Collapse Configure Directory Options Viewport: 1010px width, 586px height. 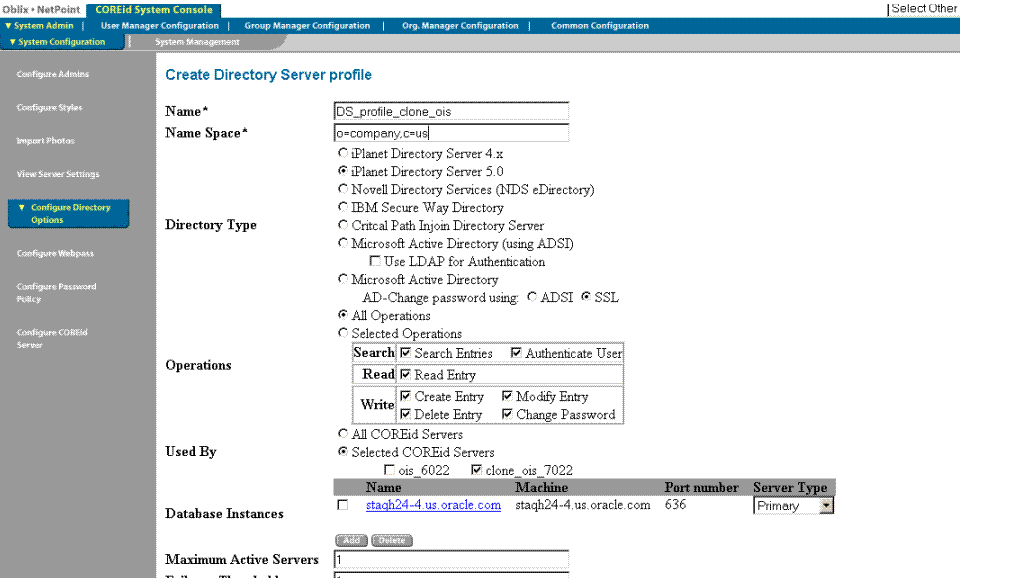pyautogui.click(x=68, y=214)
